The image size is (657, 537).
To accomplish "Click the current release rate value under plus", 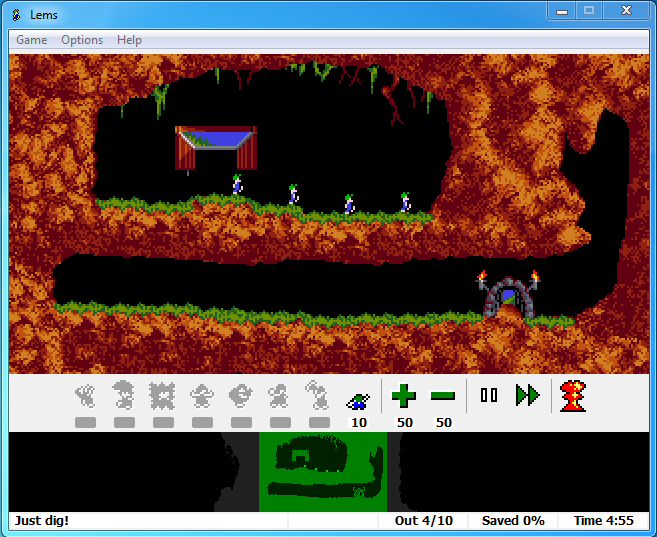I will [405, 422].
